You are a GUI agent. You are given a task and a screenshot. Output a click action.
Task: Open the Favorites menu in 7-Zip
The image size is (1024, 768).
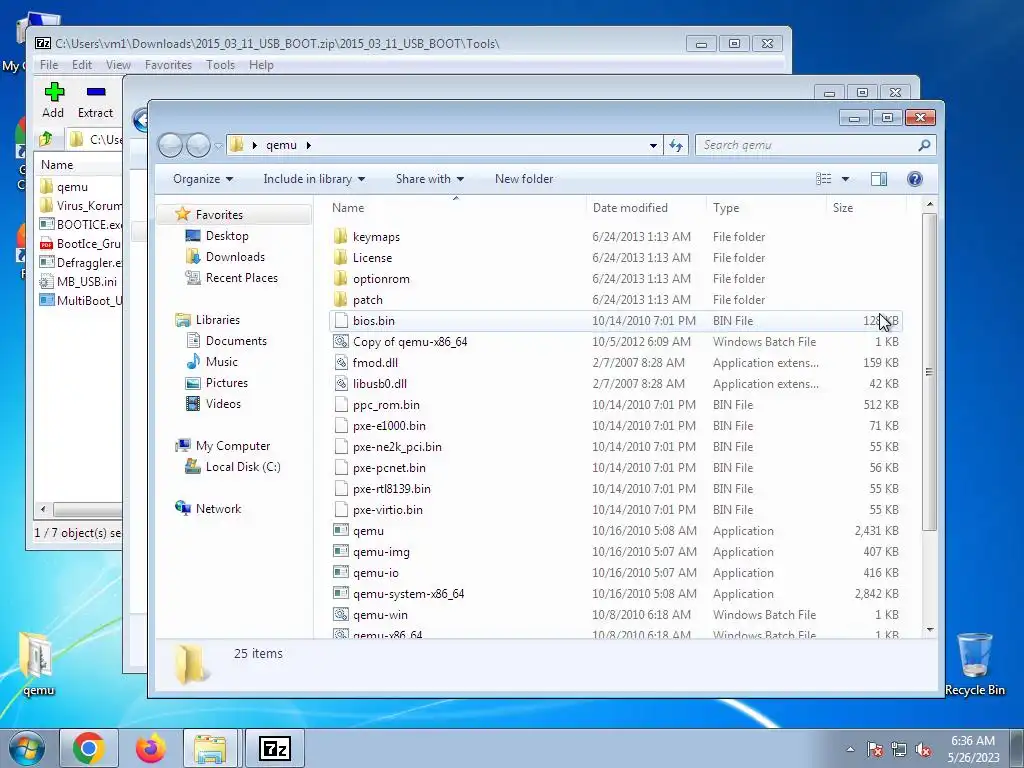168,65
